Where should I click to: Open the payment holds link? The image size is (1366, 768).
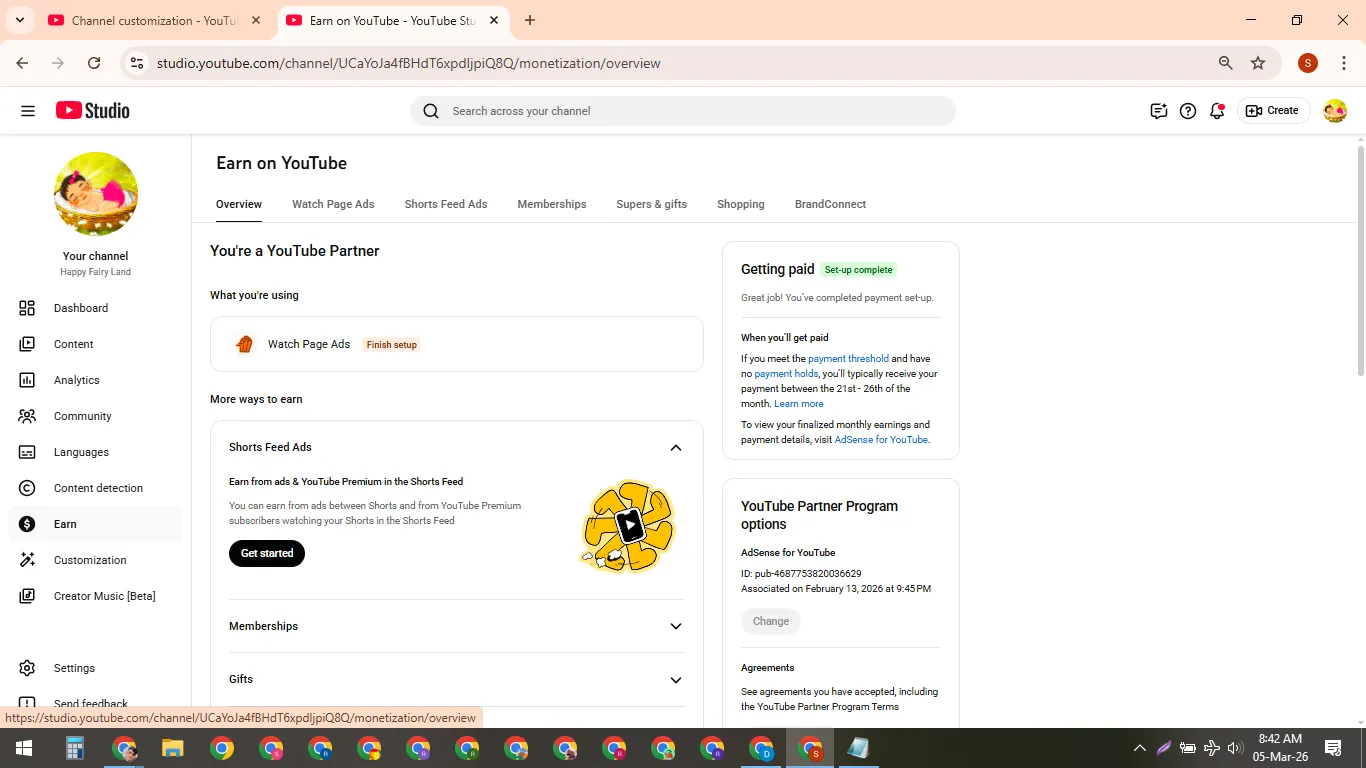786,374
